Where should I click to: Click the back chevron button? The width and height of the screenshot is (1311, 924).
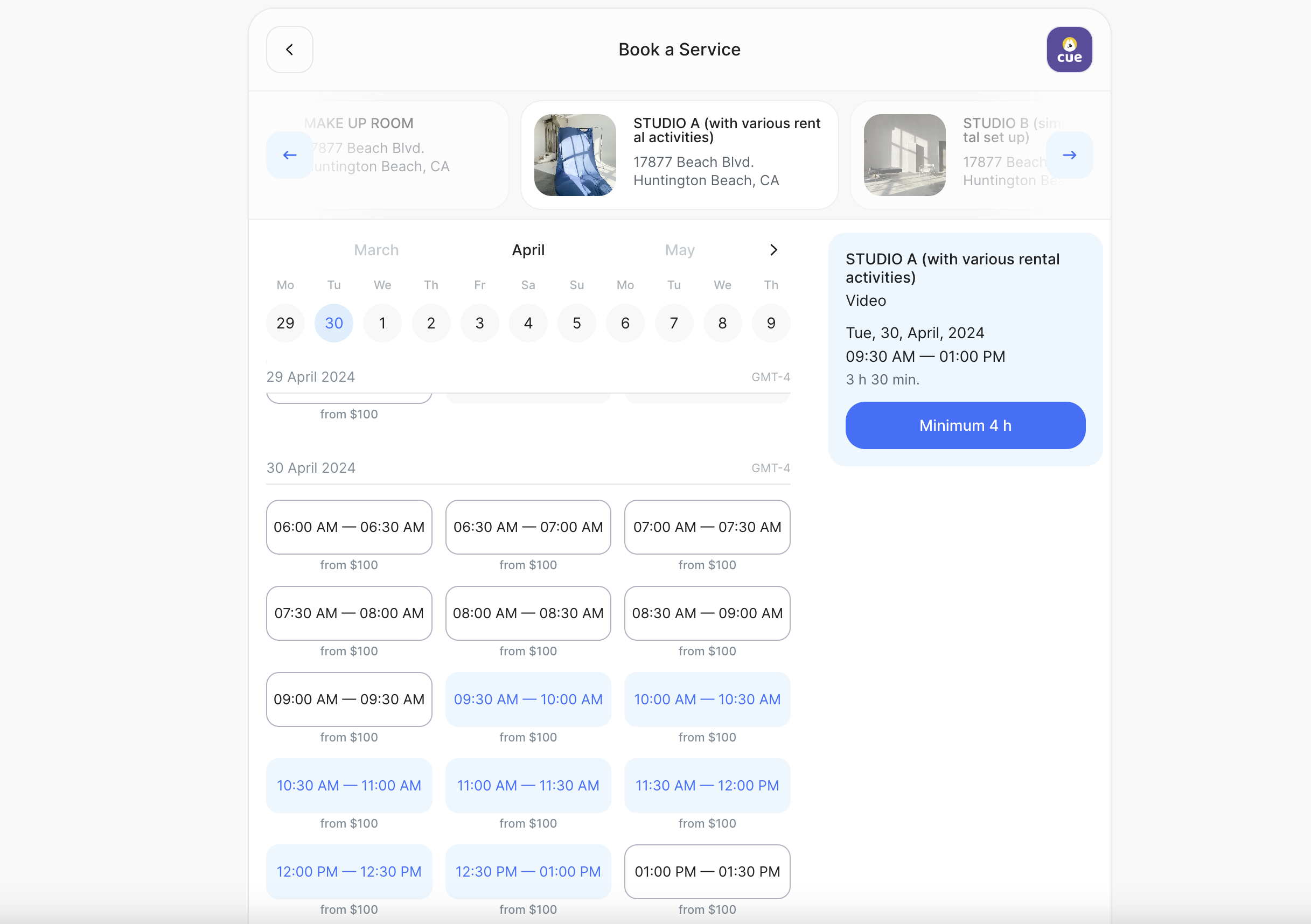(x=289, y=50)
